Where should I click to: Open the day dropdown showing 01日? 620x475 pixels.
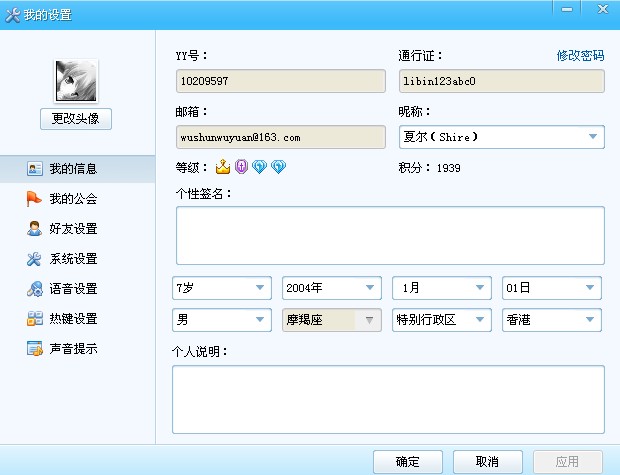pos(552,288)
